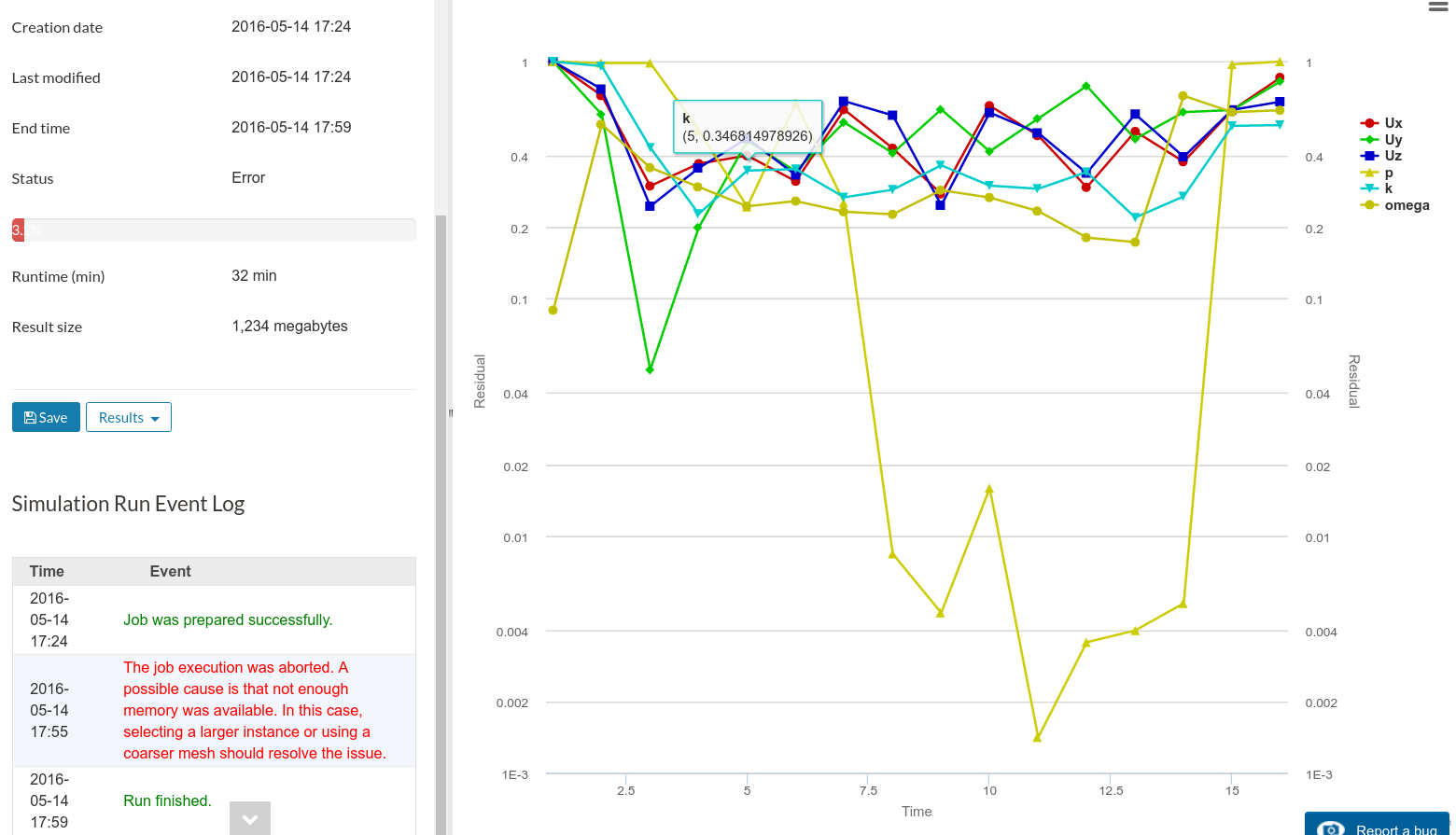The height and width of the screenshot is (835, 1456).
Task: Click the omega first data point
Action: 553,310
